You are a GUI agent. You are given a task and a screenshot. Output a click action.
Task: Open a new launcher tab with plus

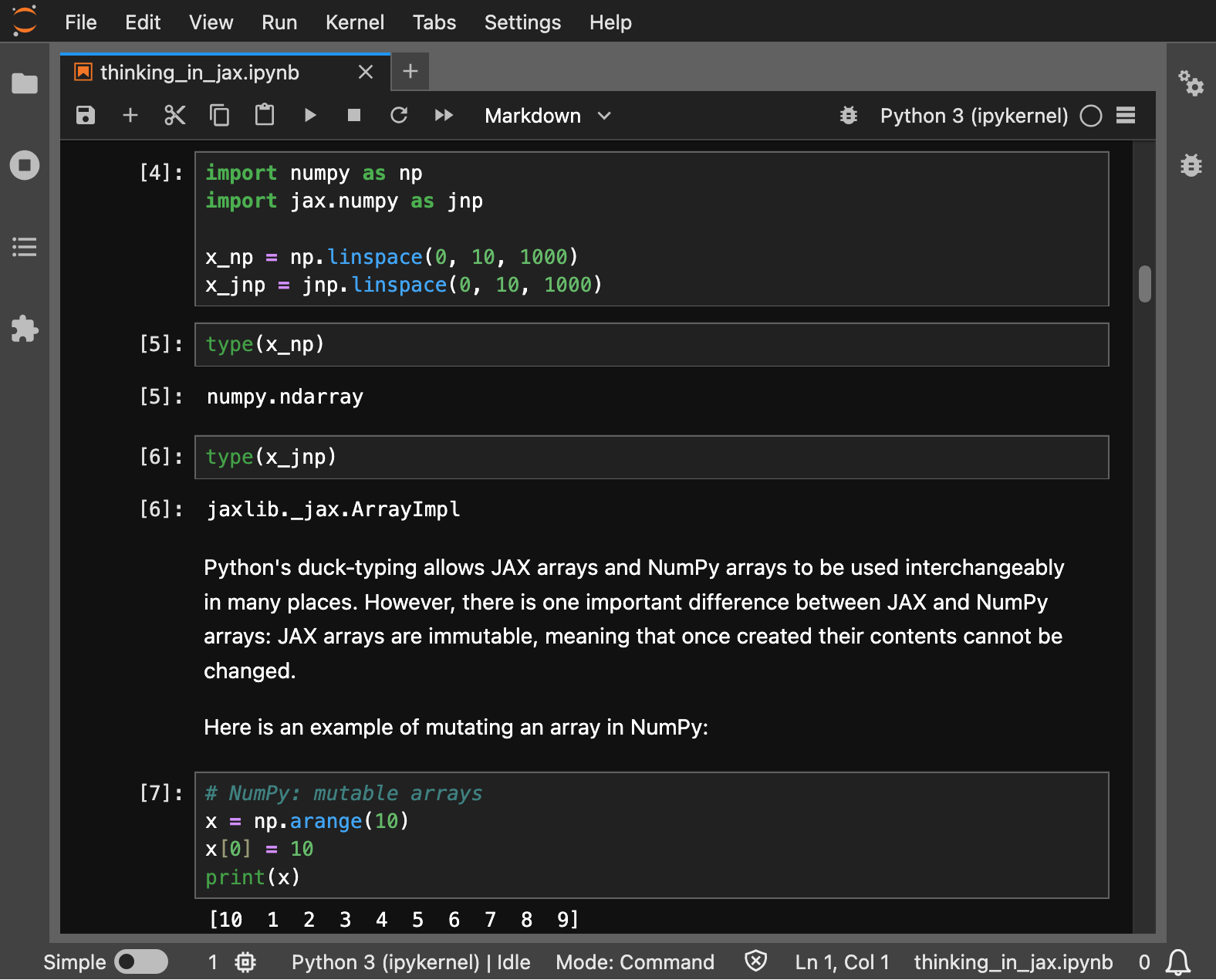coord(410,72)
